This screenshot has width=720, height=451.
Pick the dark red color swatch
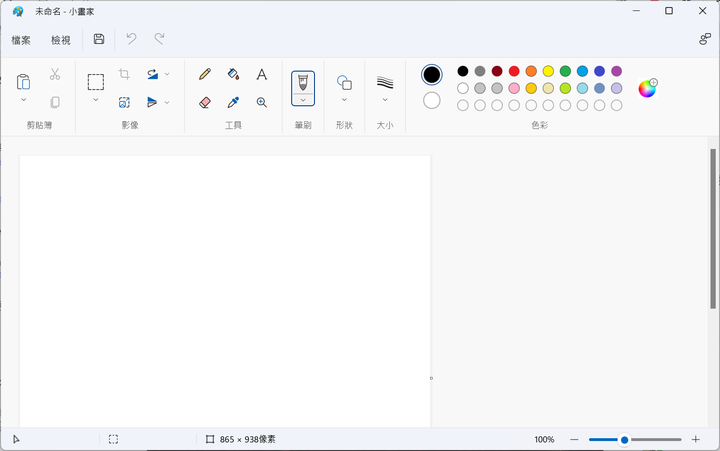pos(497,71)
